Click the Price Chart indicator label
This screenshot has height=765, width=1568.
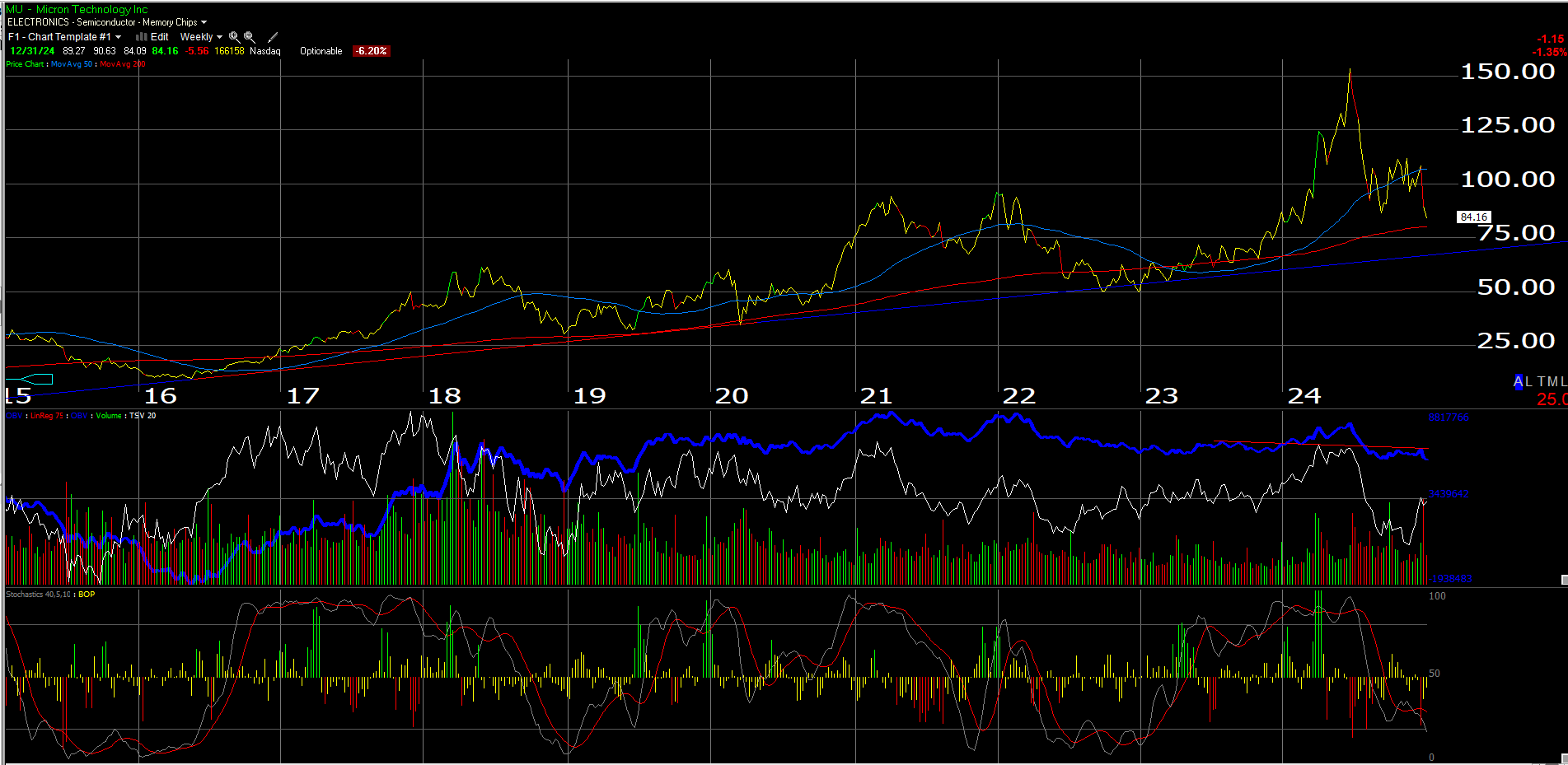[25, 64]
